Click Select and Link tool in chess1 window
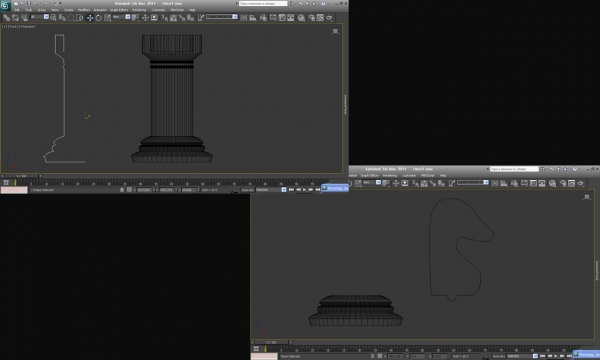Screen dimensions: 600x360 tap(7, 18)
